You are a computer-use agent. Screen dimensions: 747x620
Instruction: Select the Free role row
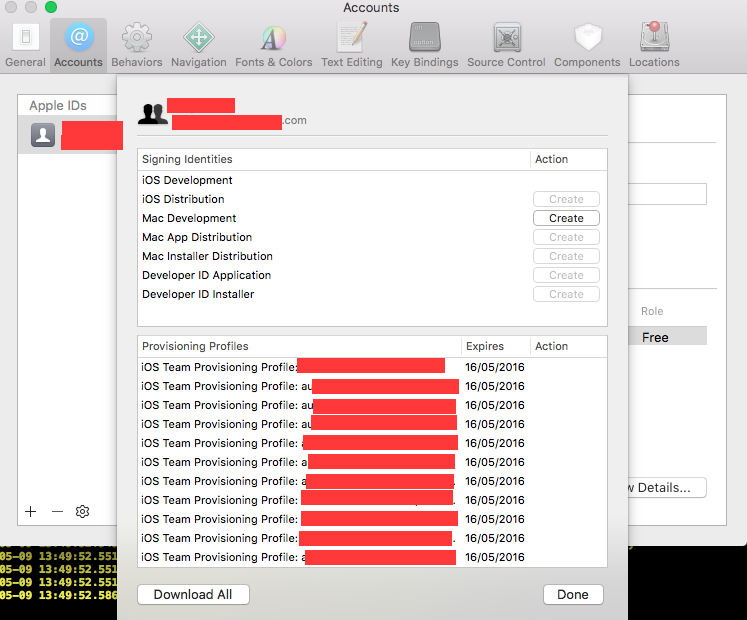click(x=667, y=337)
